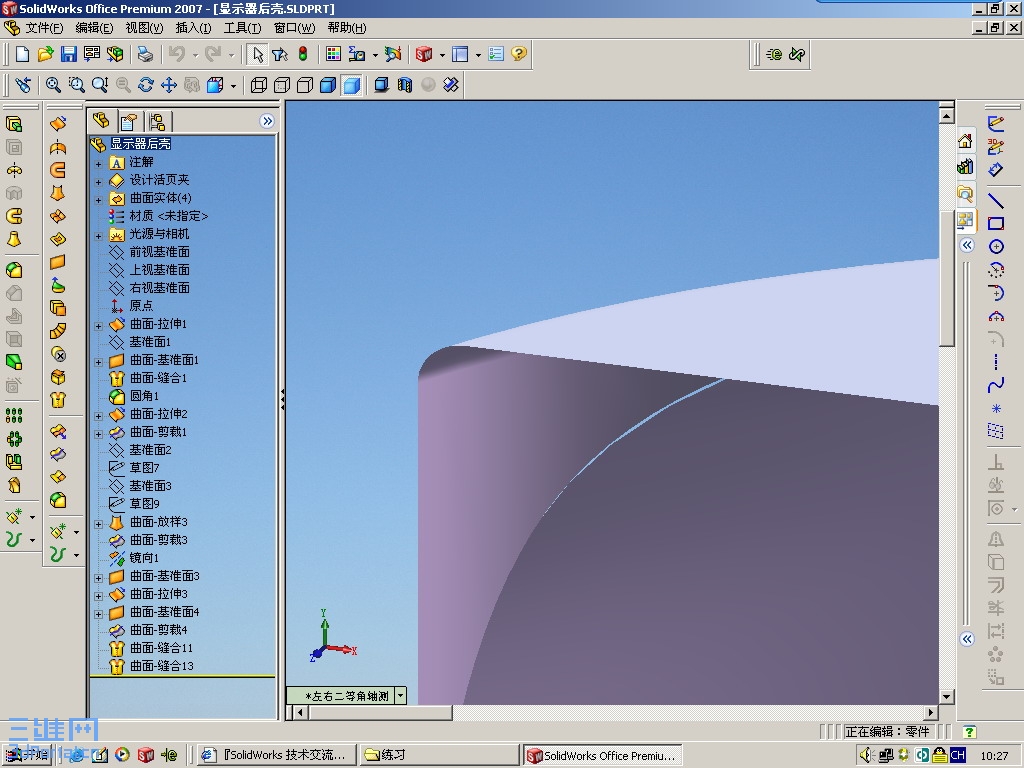Viewport: 1024px width, 768px height.
Task: Toggle Shaded display mode
Action: point(351,85)
